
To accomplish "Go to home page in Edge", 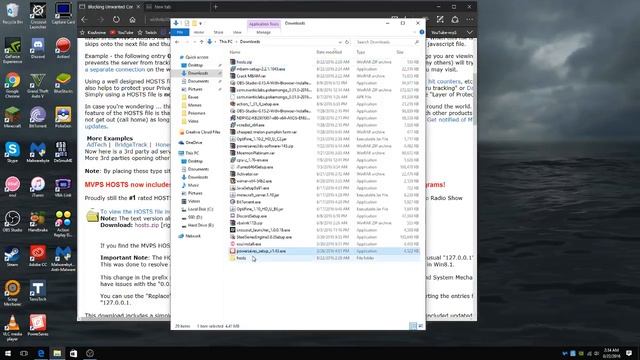I will [x=132, y=19].
